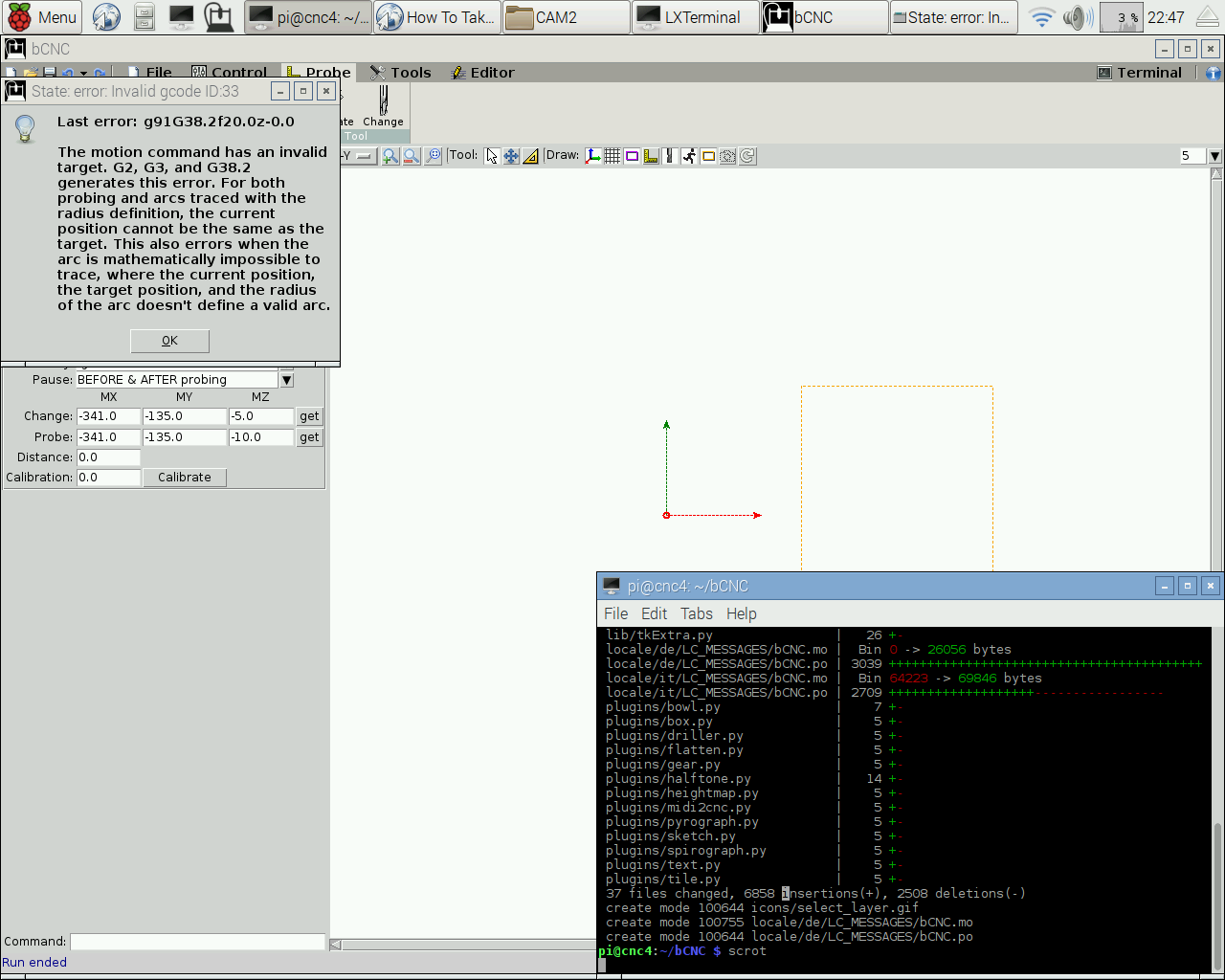
Task: Select the pan/move tool icon
Action: (511, 156)
